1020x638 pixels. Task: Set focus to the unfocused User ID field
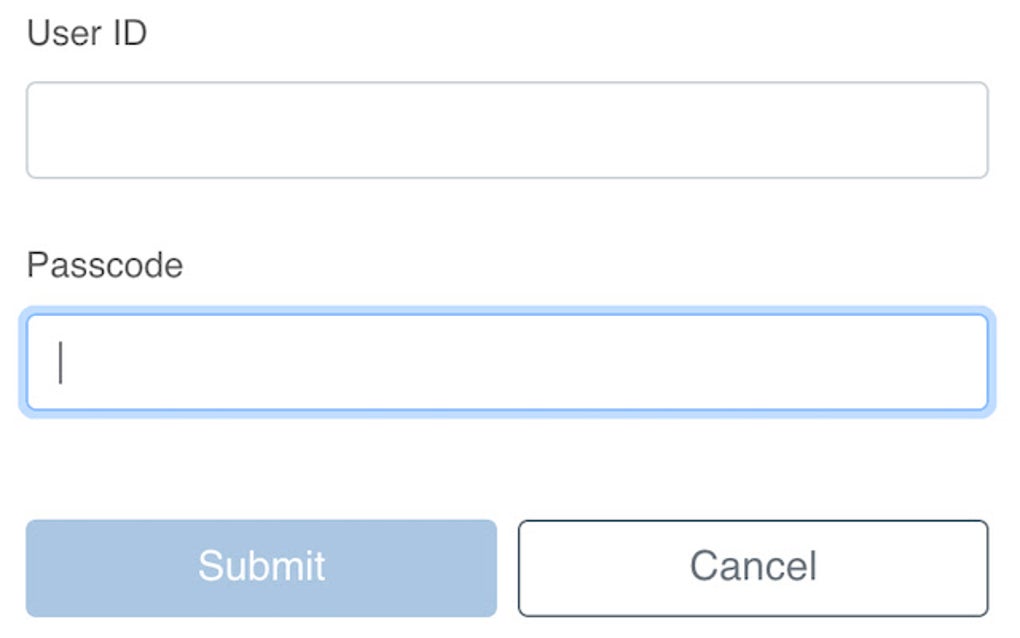pos(507,130)
